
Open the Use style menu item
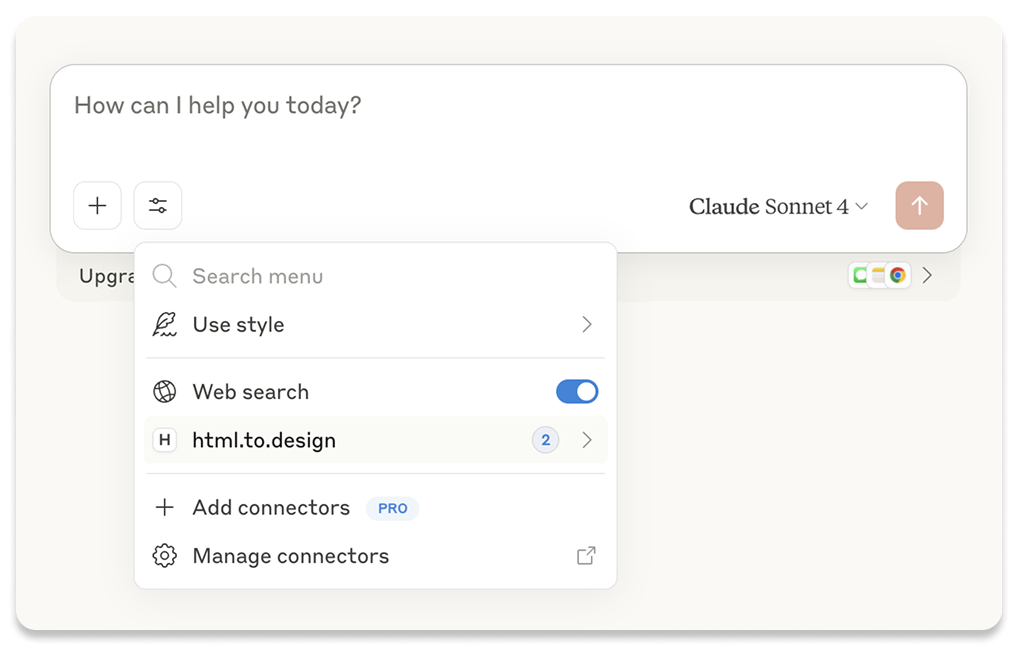375,324
